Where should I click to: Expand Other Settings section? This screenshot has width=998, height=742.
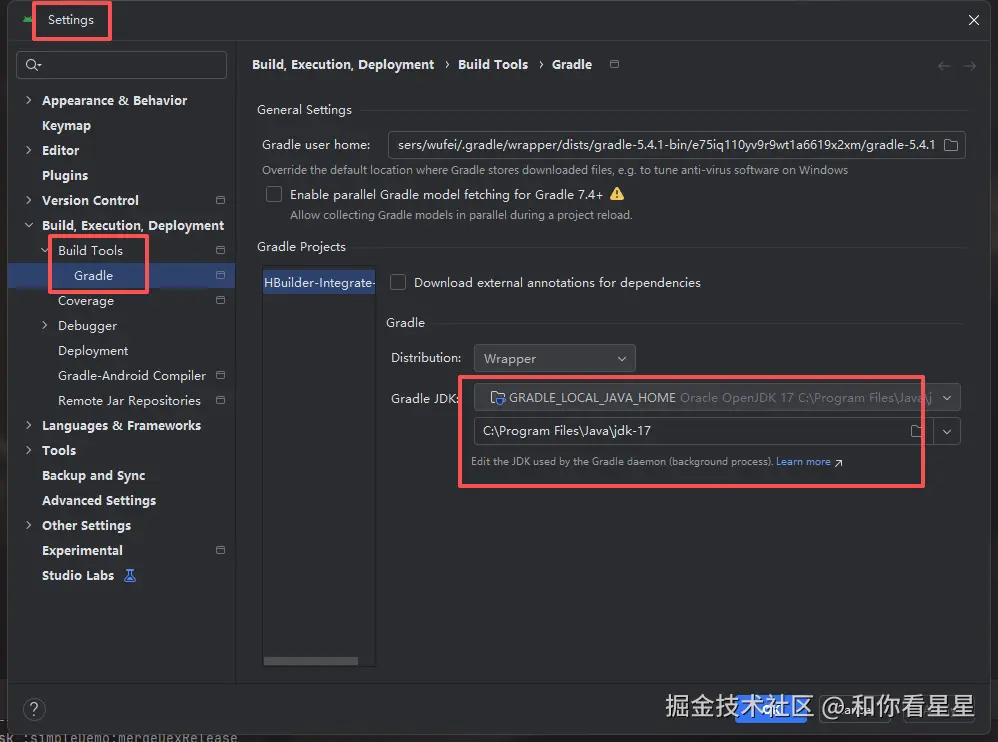(x=28, y=525)
